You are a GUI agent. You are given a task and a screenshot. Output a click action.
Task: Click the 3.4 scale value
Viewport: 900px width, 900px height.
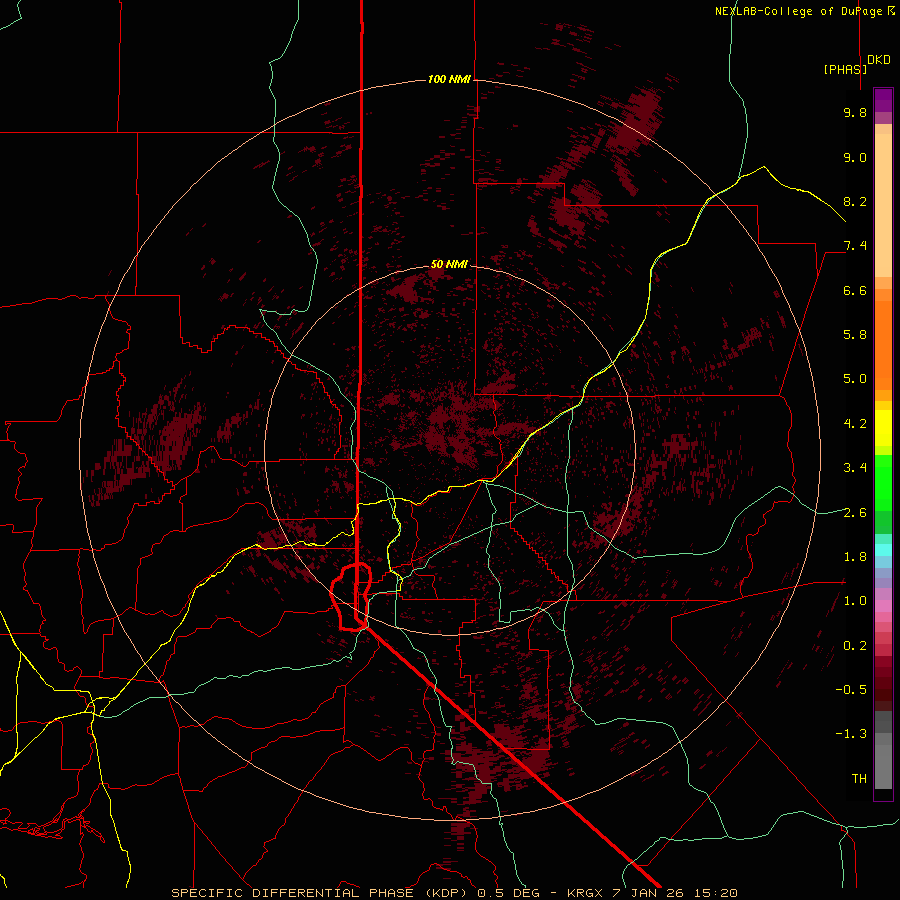tap(855, 468)
